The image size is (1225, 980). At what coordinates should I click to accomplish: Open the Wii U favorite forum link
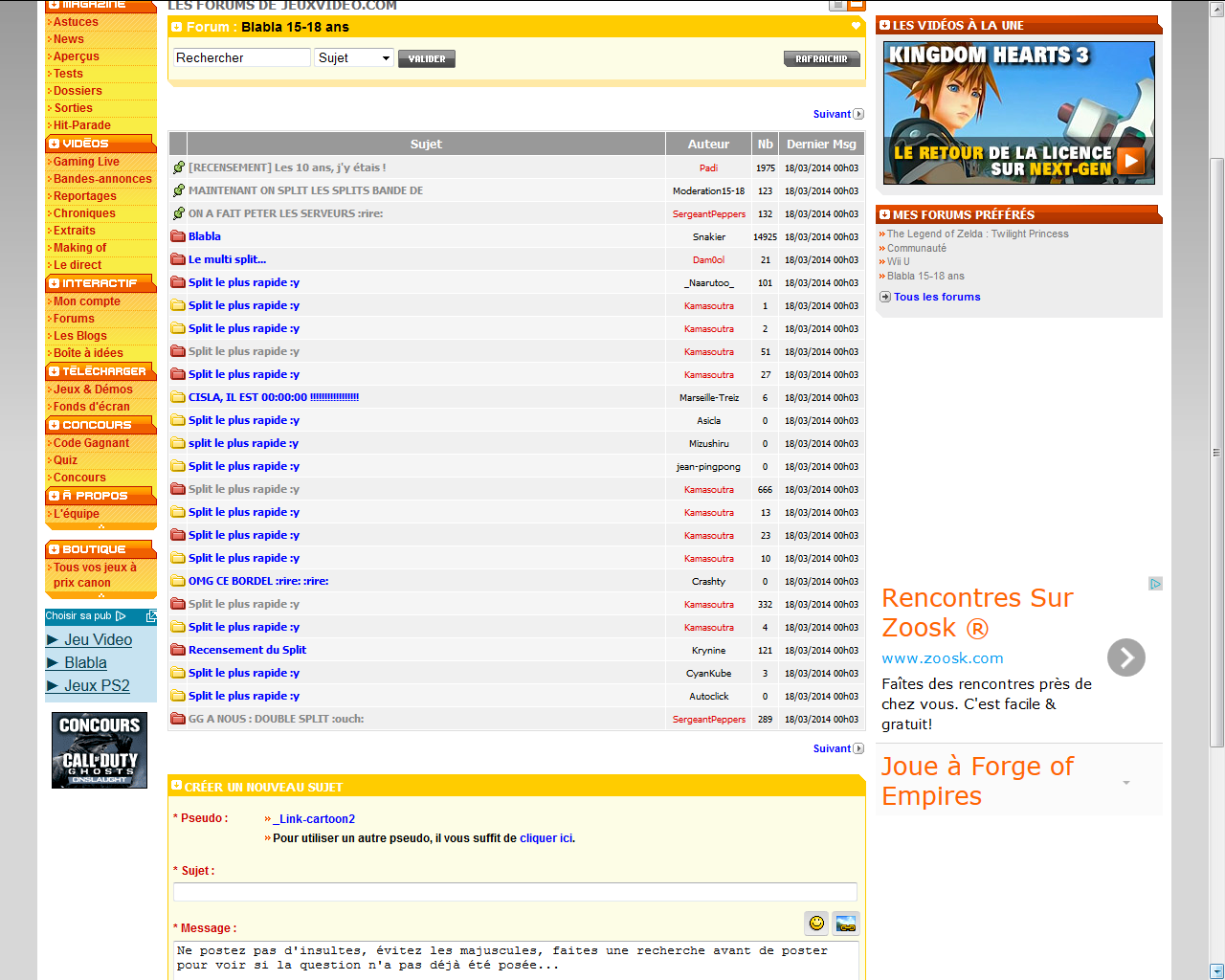tap(899, 261)
